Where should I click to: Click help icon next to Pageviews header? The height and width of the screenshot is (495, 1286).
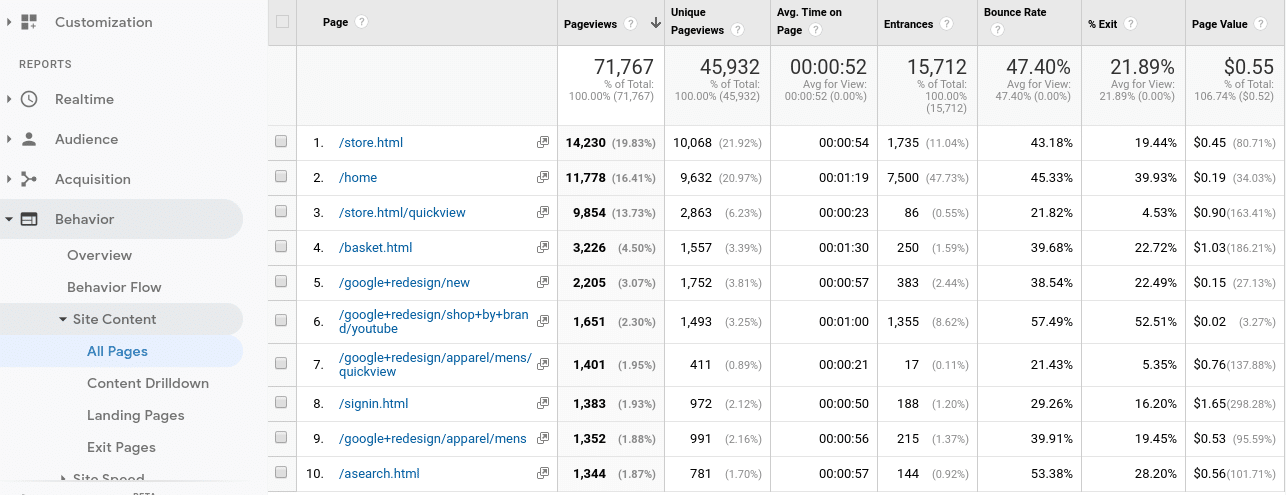pos(630,24)
